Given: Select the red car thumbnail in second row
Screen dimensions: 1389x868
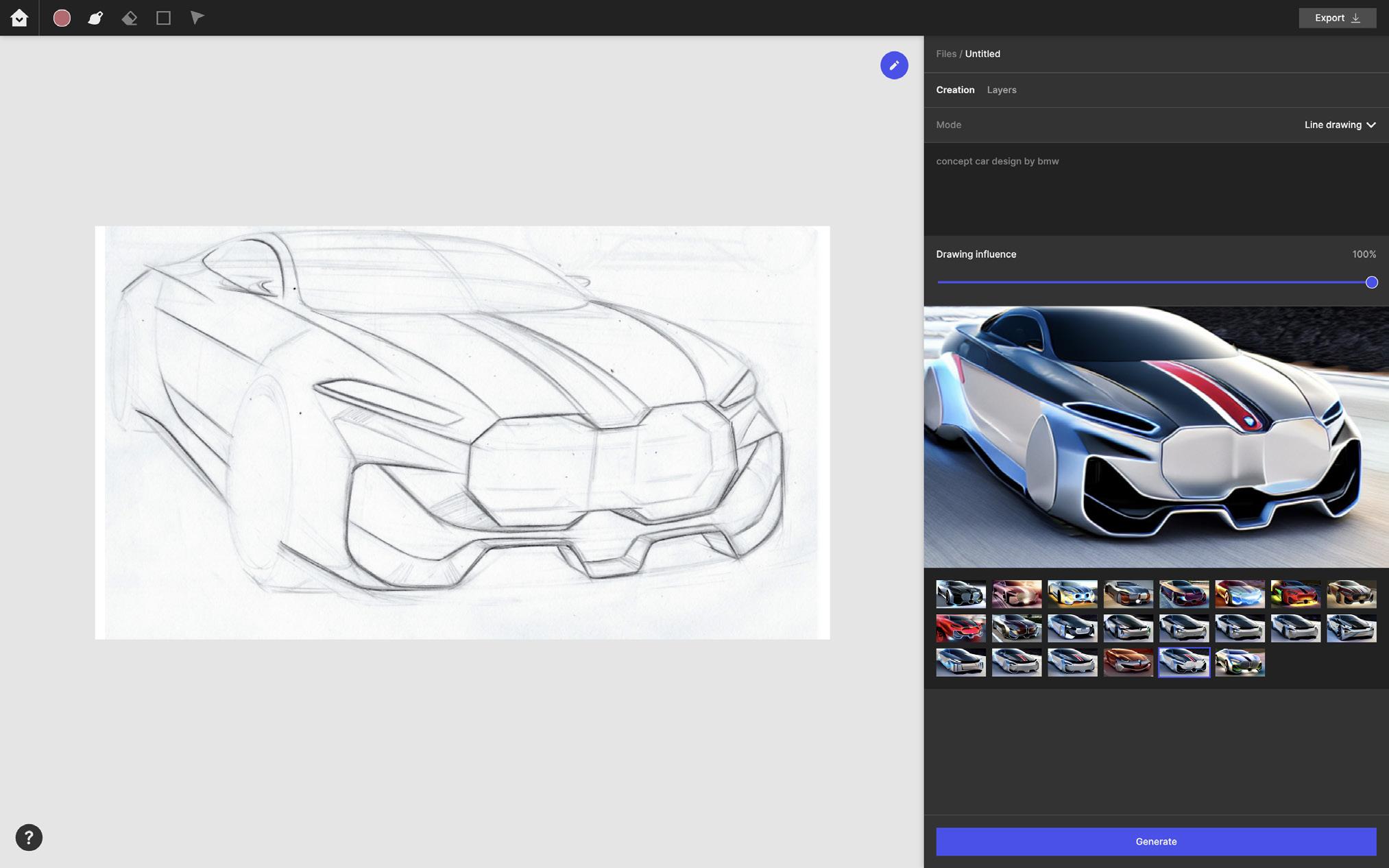Looking at the screenshot, I should pos(961,628).
